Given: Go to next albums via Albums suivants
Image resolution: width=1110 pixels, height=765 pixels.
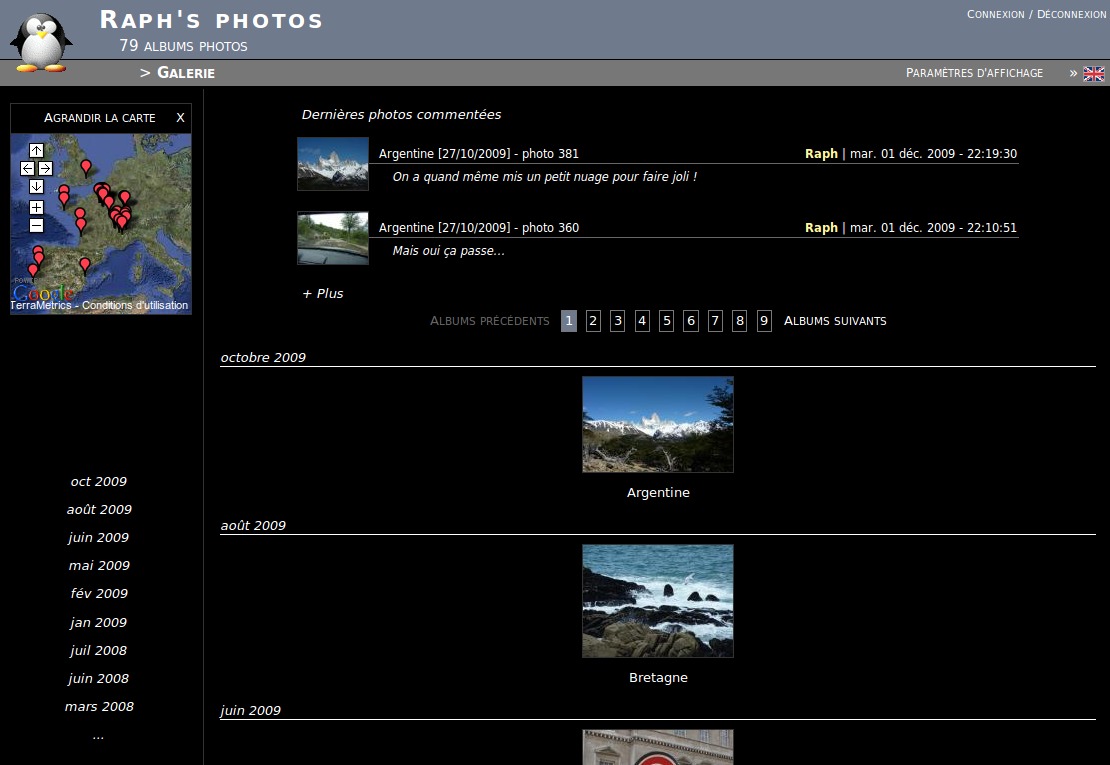Looking at the screenshot, I should [835, 321].
